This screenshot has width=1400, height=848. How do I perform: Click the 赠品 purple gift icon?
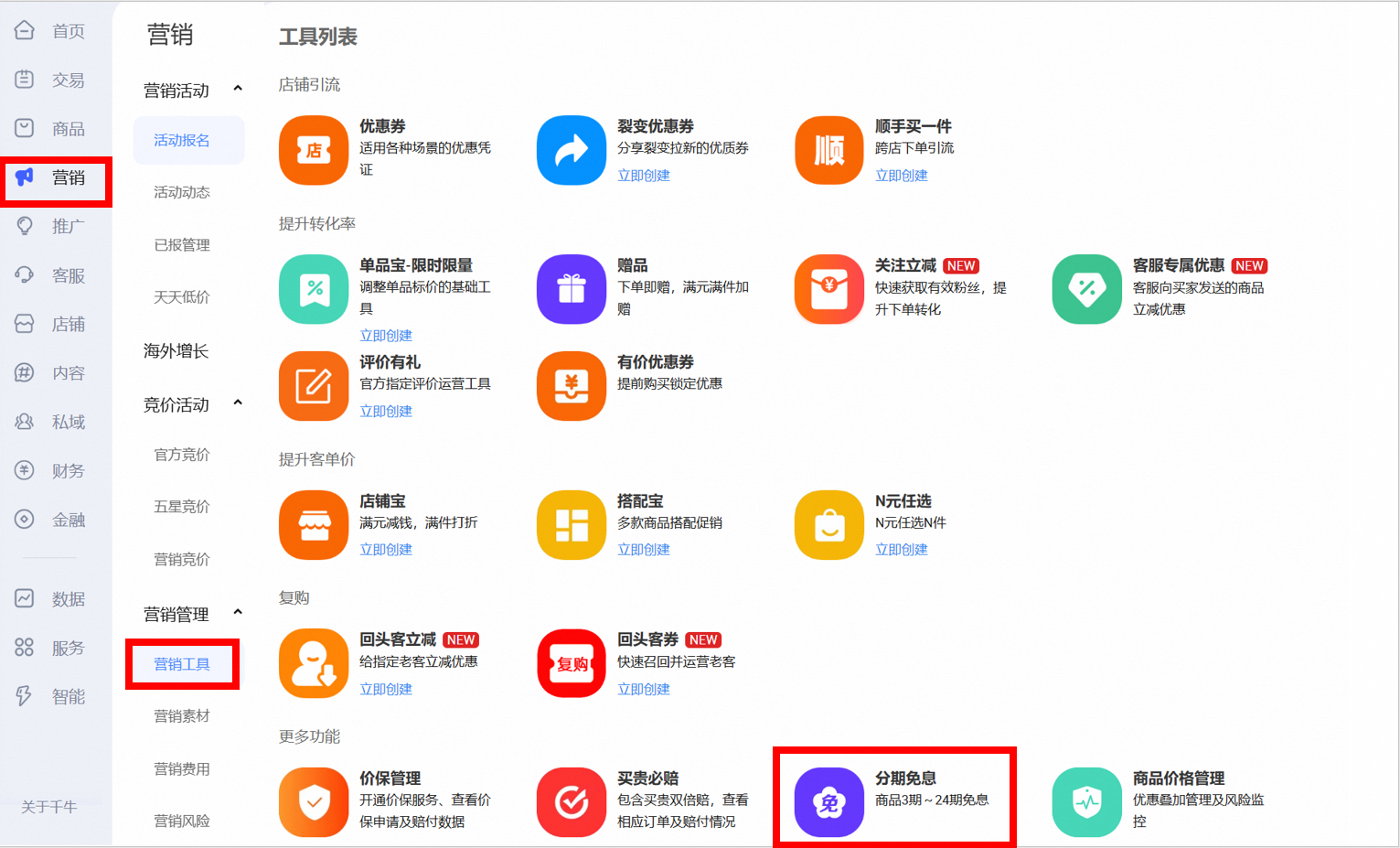[572, 289]
